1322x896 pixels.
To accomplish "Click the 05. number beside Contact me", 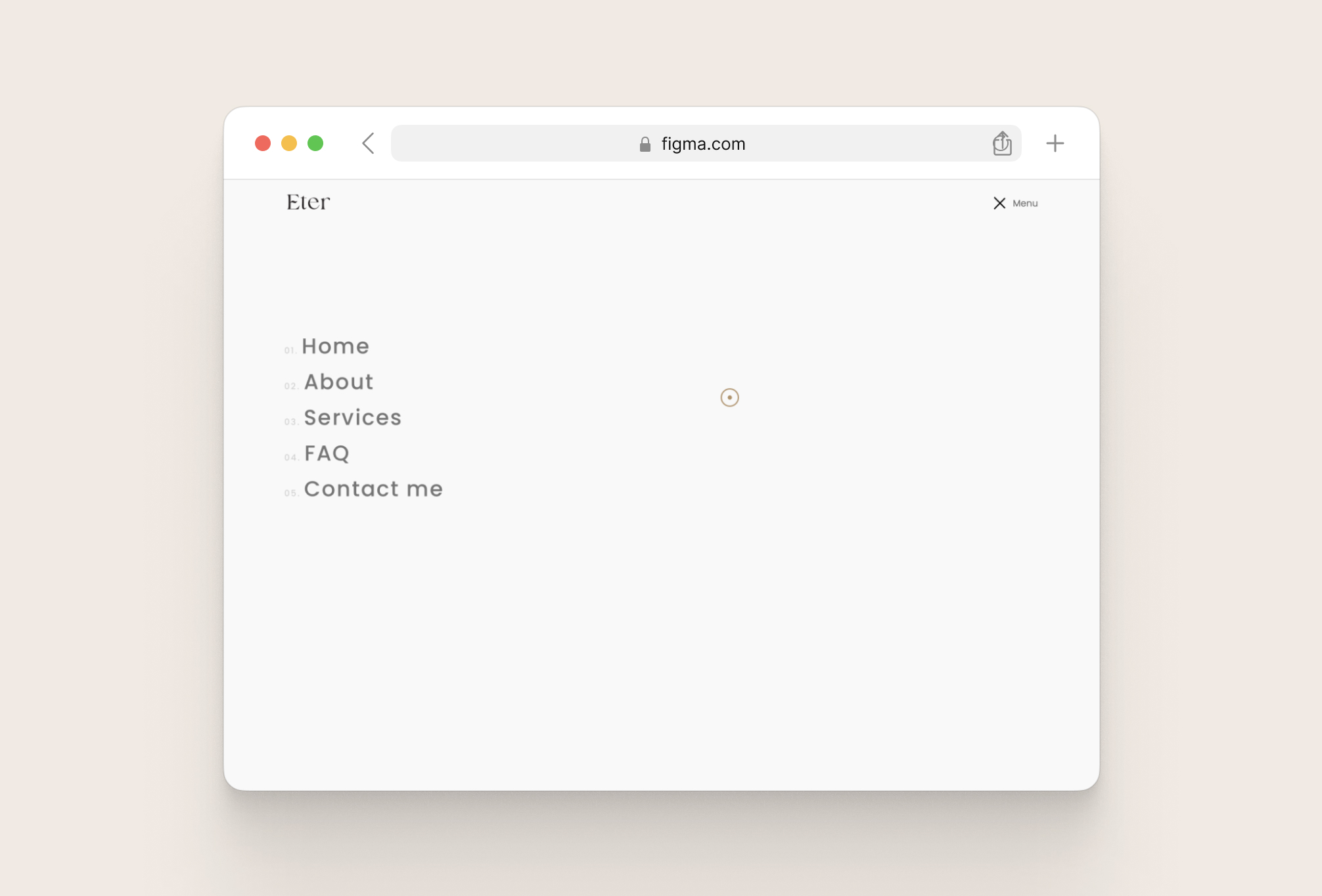I will (291, 493).
